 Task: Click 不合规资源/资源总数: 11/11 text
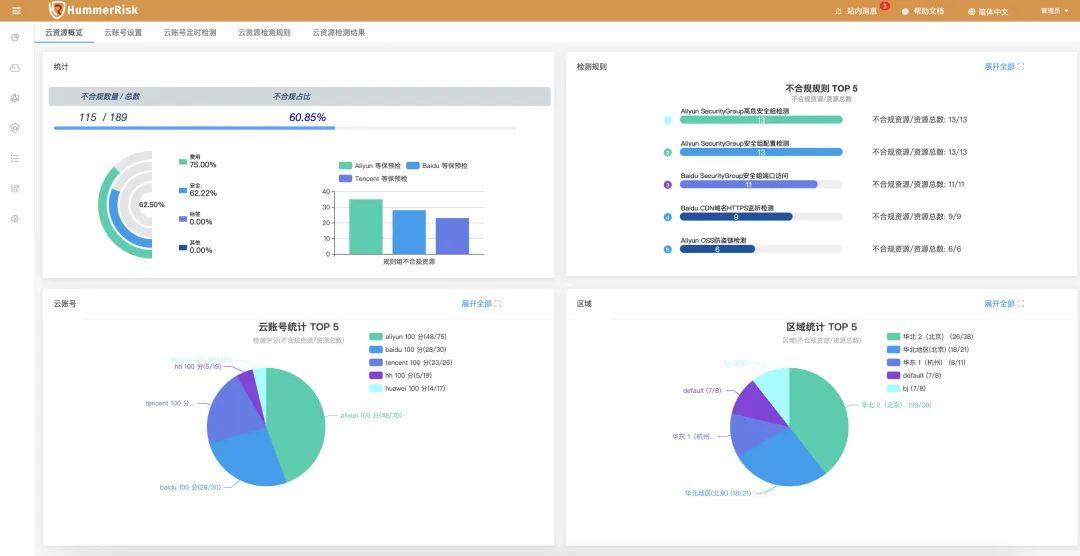tap(920, 185)
